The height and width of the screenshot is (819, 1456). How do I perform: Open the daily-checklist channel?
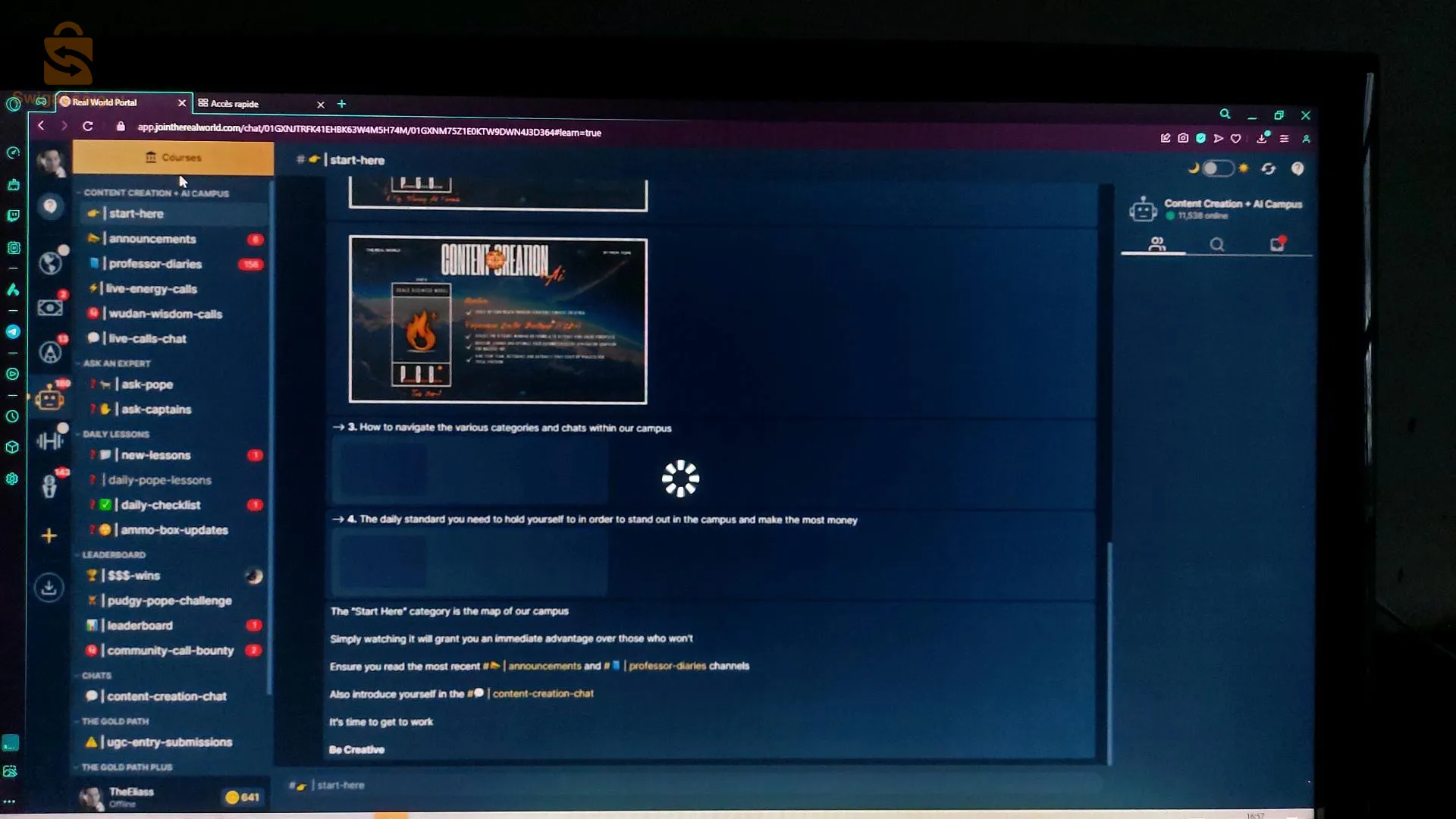click(160, 505)
